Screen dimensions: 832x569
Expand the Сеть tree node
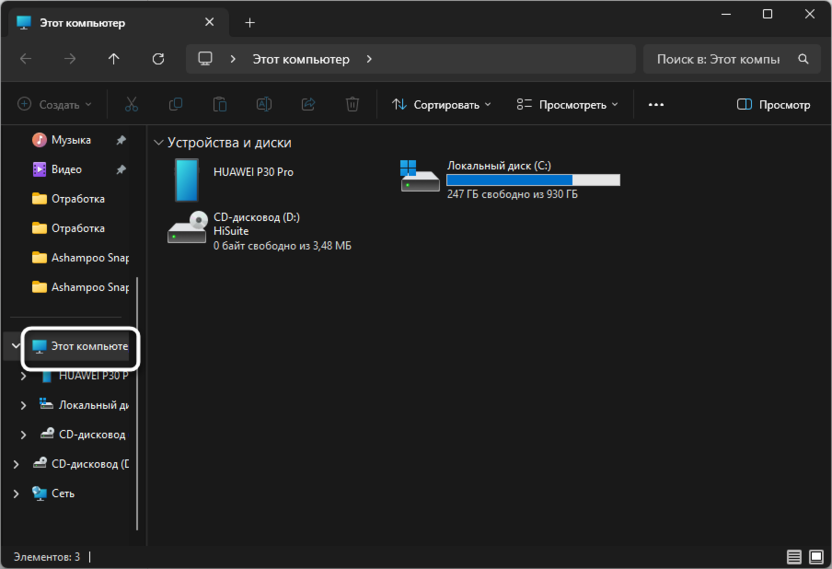15,493
